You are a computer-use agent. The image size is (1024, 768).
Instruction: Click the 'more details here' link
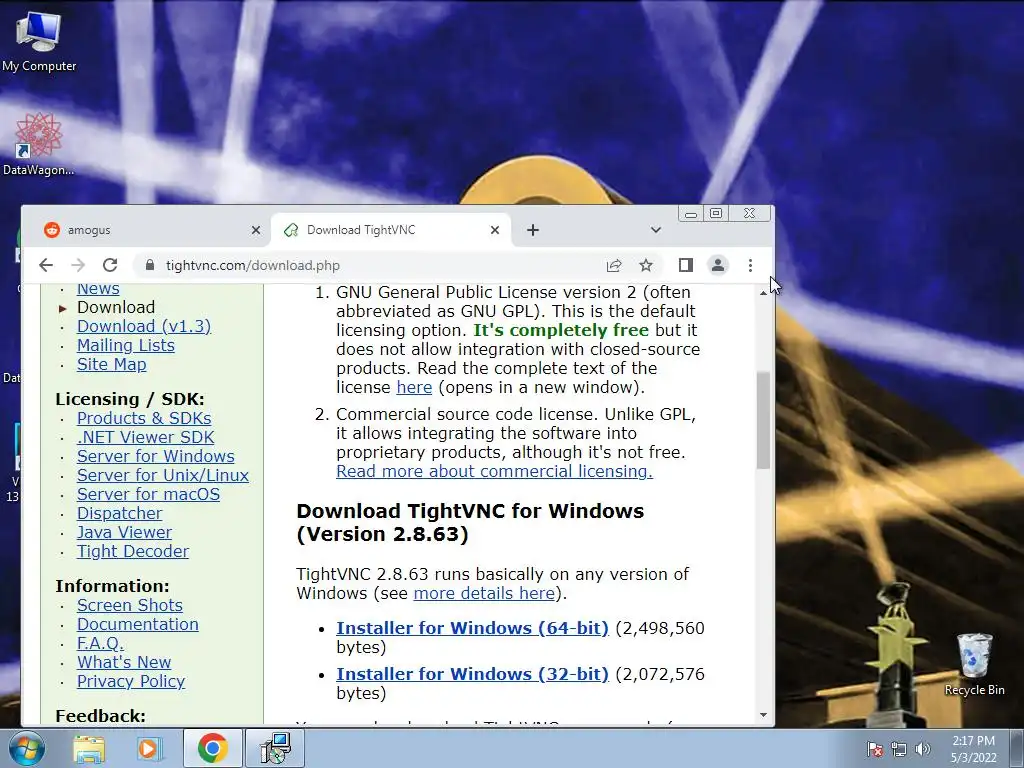pos(484,593)
